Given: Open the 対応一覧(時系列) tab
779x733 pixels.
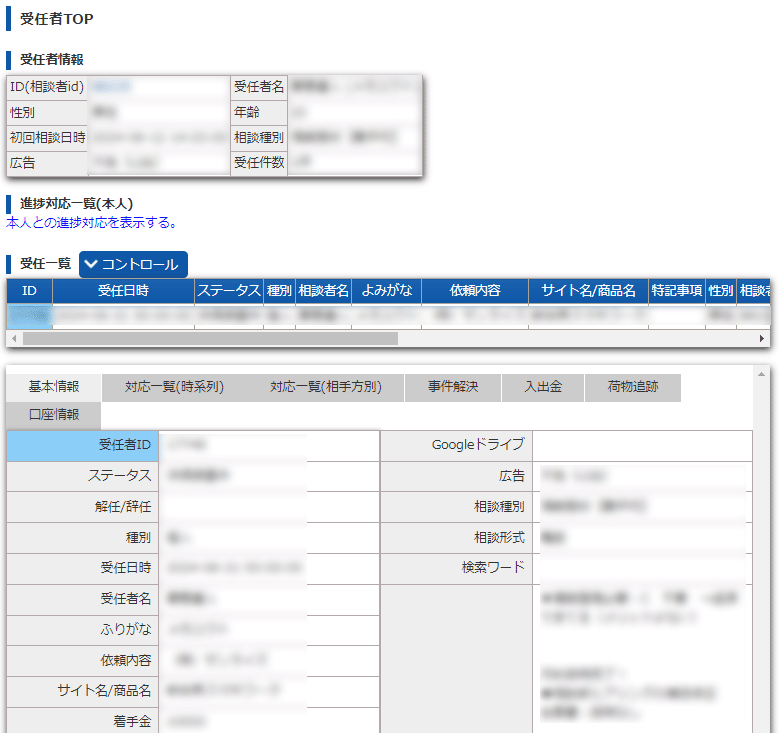Looking at the screenshot, I should [x=174, y=387].
